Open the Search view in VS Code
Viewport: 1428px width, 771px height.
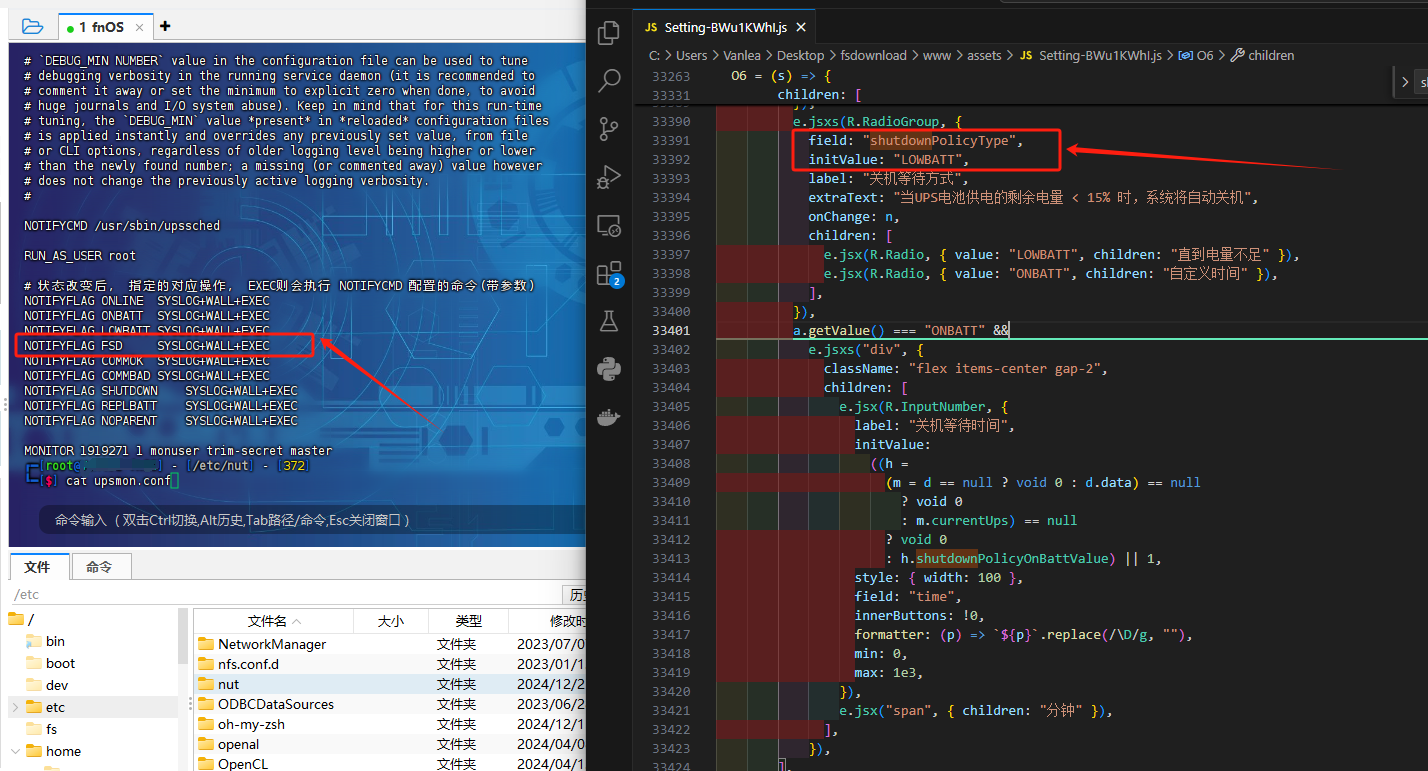(608, 81)
